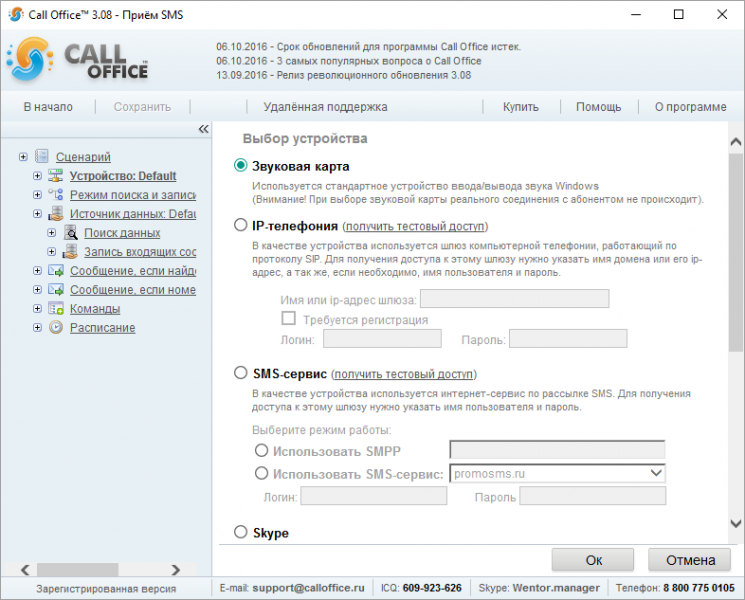
Task: Open Помощь menu item
Action: (598, 107)
